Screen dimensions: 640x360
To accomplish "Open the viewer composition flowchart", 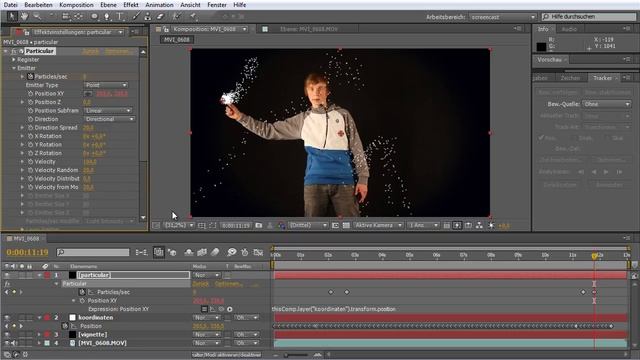I will click(x=479, y=225).
